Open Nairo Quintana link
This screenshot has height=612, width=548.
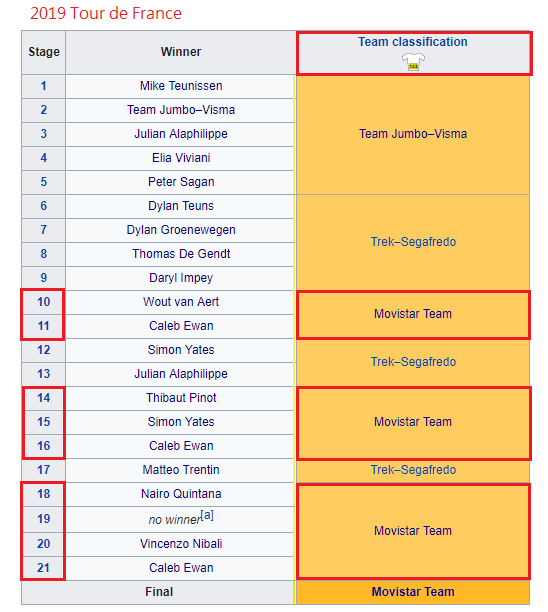181,494
